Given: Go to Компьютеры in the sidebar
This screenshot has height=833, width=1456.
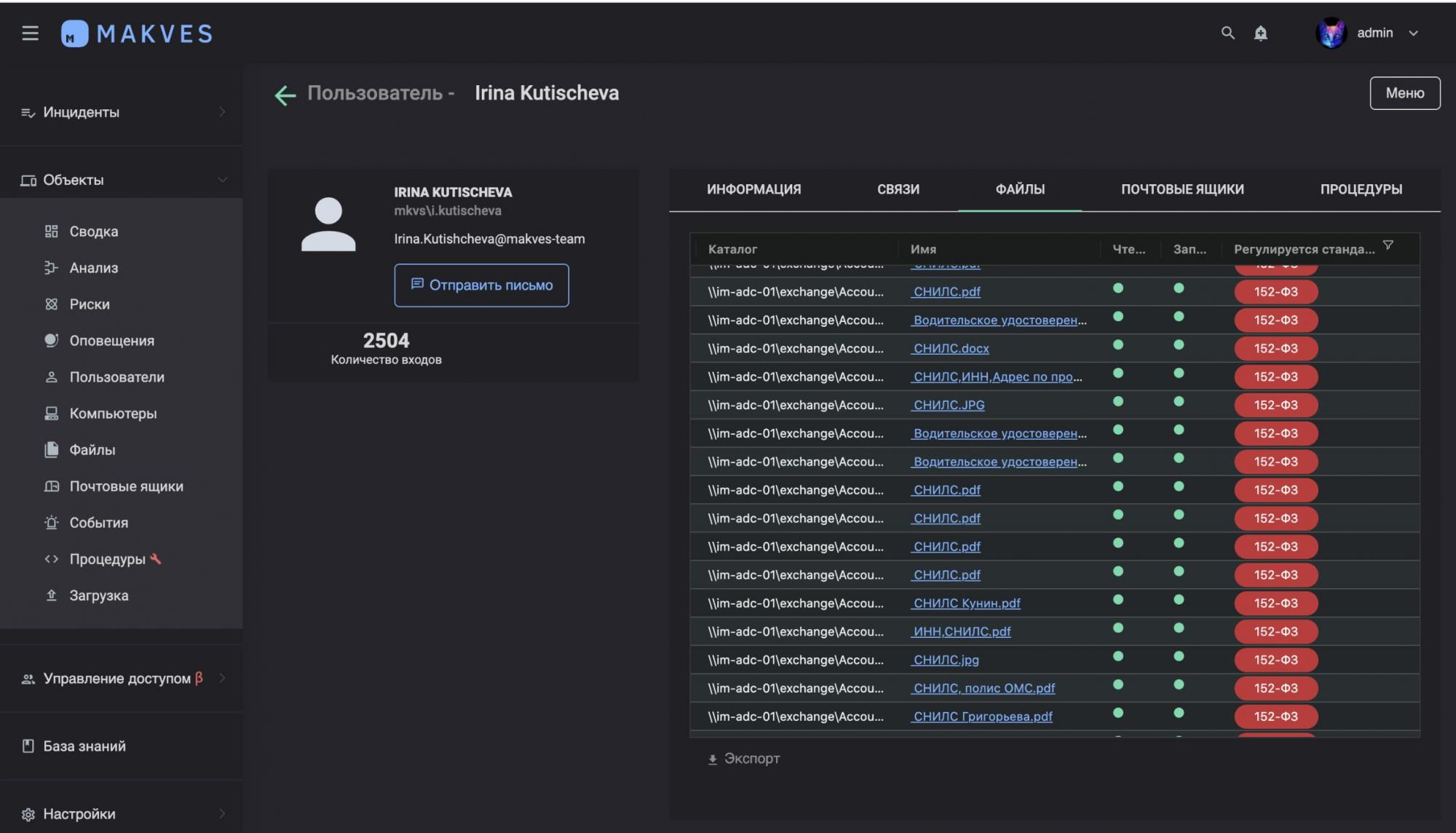Looking at the screenshot, I should 113,414.
